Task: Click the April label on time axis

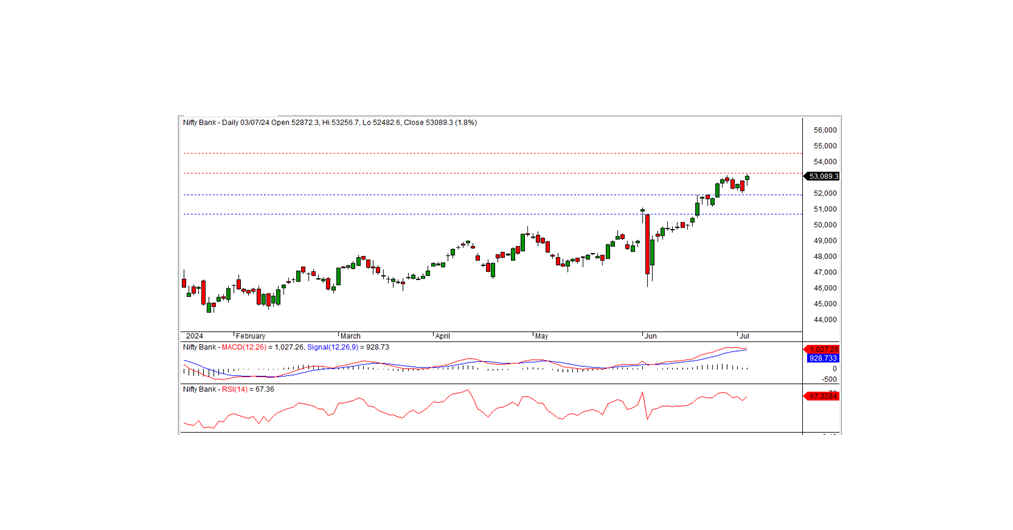Action: 443,336
